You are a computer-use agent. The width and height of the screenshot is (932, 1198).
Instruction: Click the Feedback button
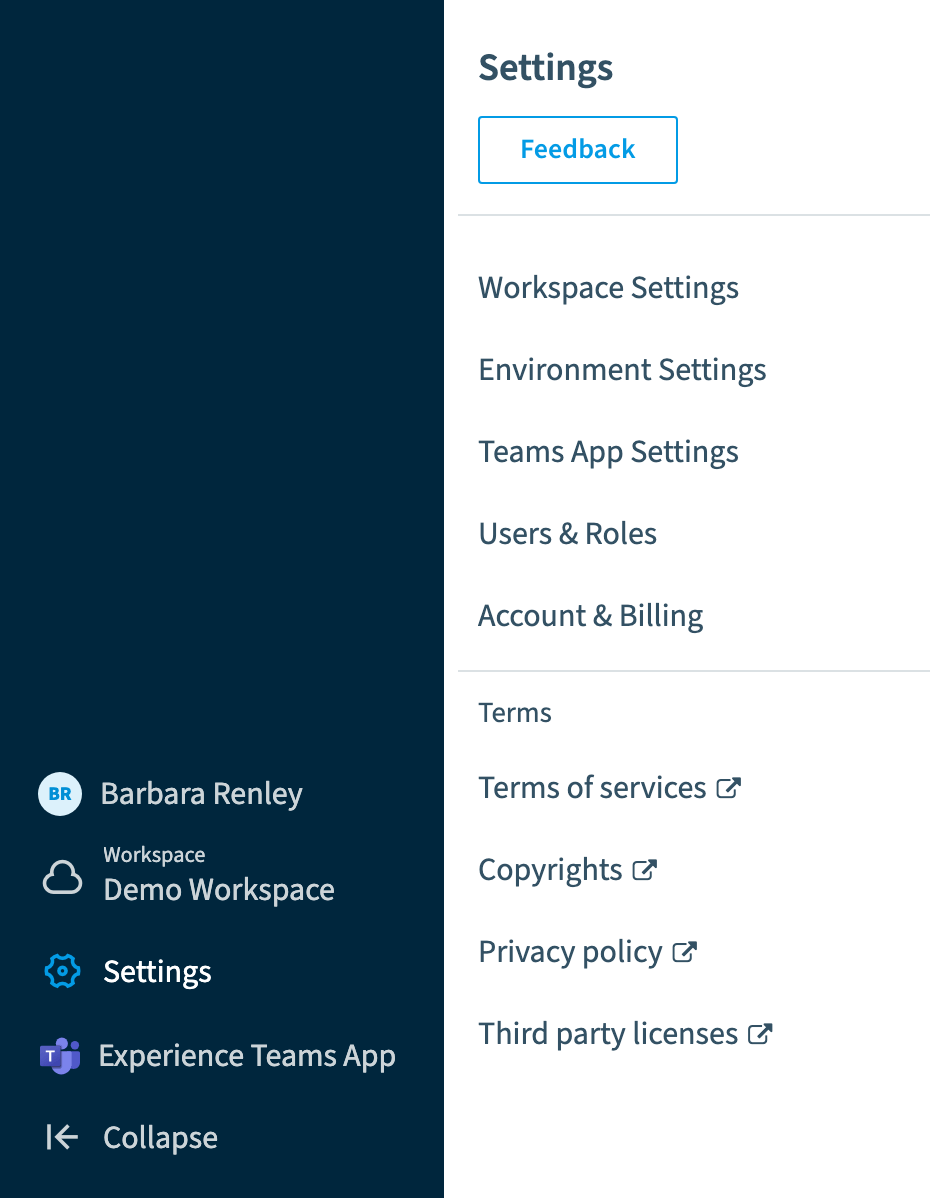578,150
